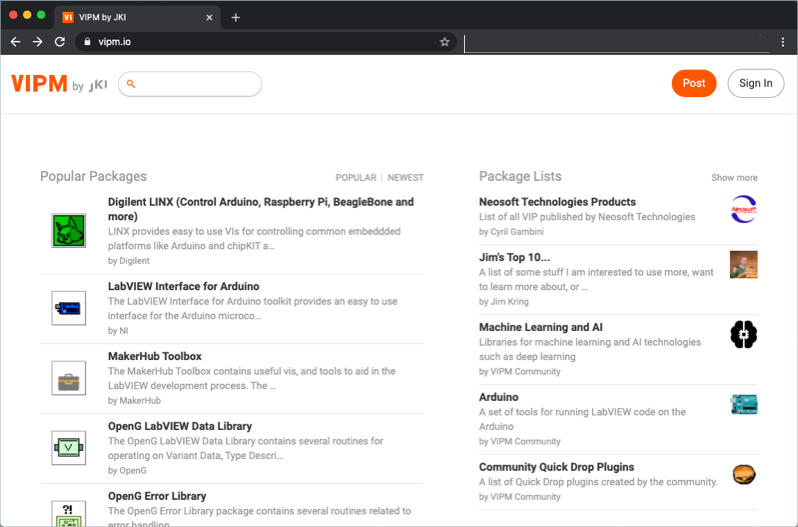Image resolution: width=798 pixels, height=527 pixels.
Task: Click the OpenG LabVIEW Data Library icon
Action: pos(69,448)
